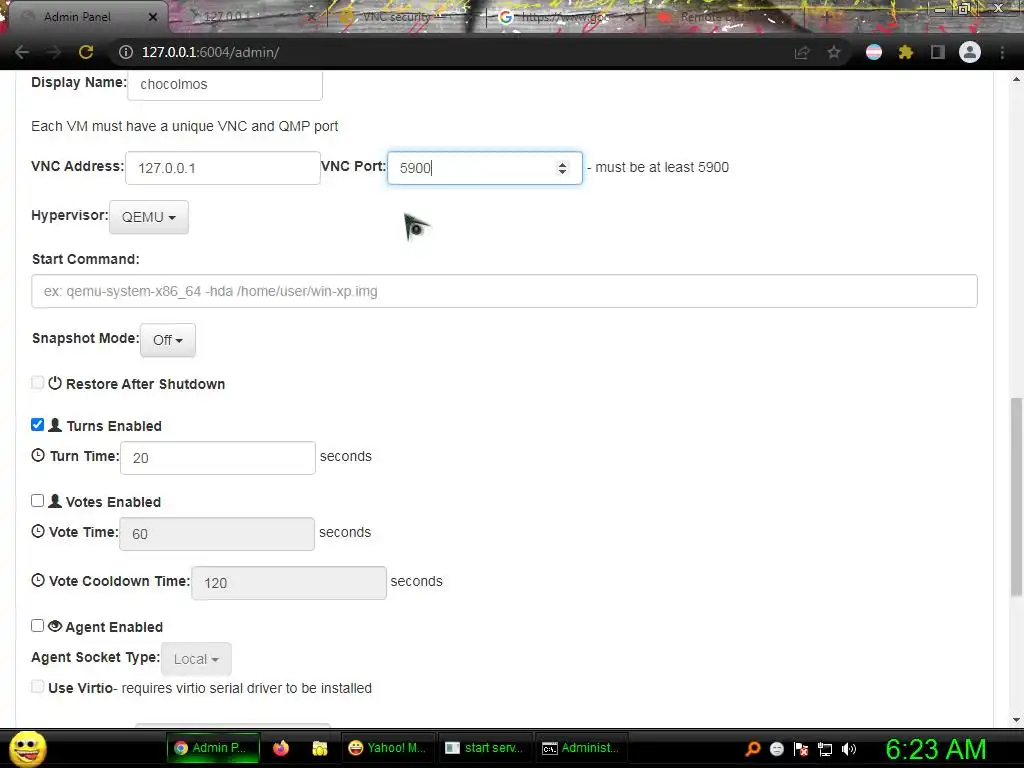This screenshot has width=1024, height=768.
Task: Tick the Use Virtio checkbox
Action: [x=37, y=686]
